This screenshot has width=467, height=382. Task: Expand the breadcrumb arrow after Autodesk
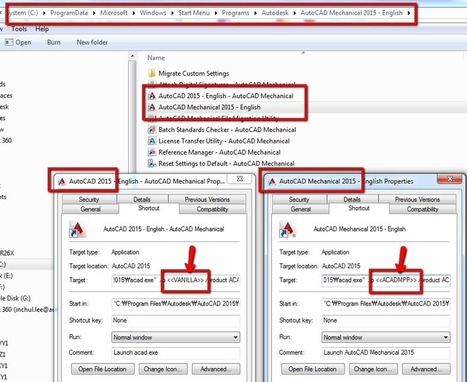(x=295, y=13)
